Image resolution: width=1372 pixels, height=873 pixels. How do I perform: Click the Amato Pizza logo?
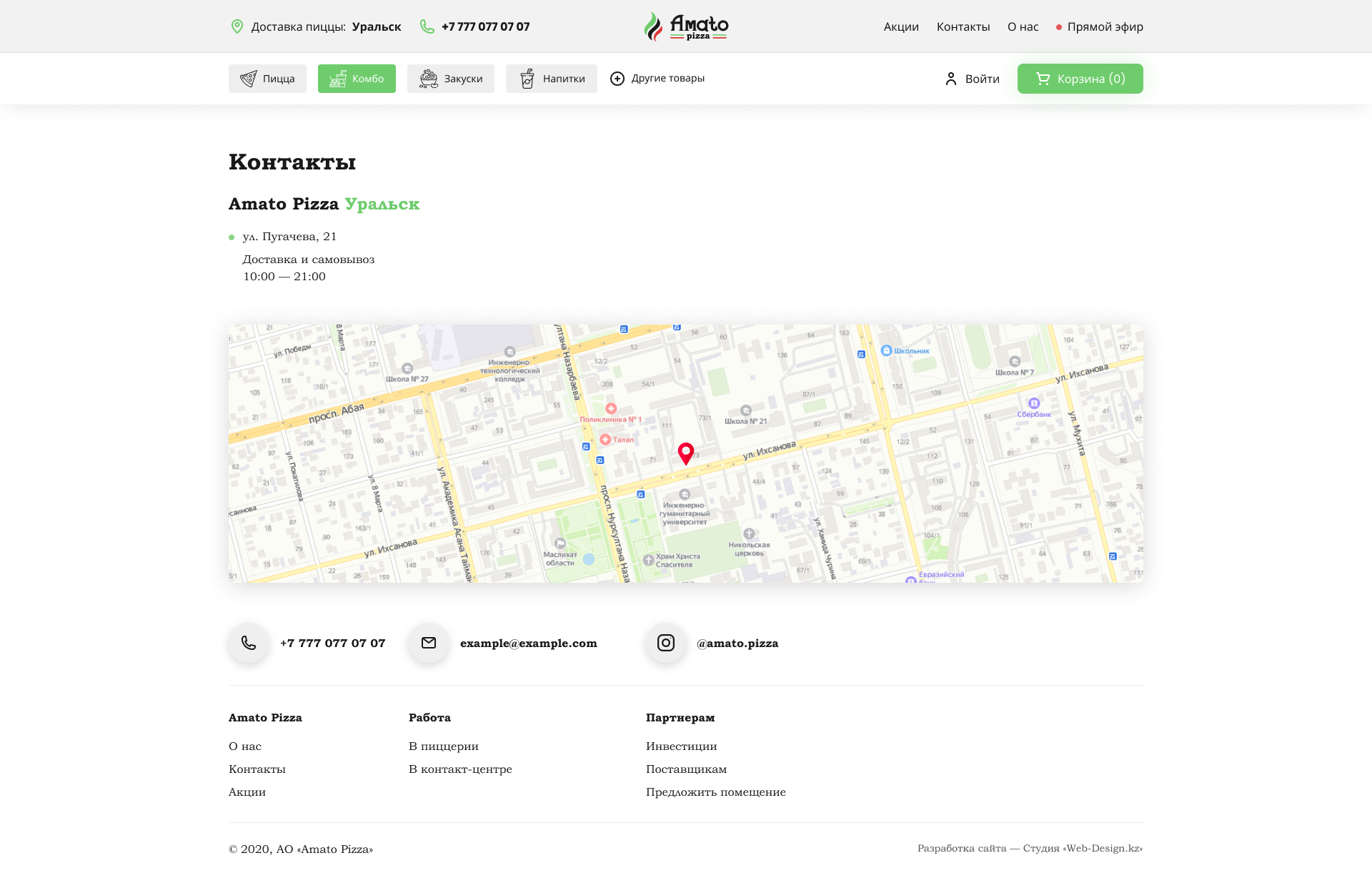pyautogui.click(x=686, y=26)
